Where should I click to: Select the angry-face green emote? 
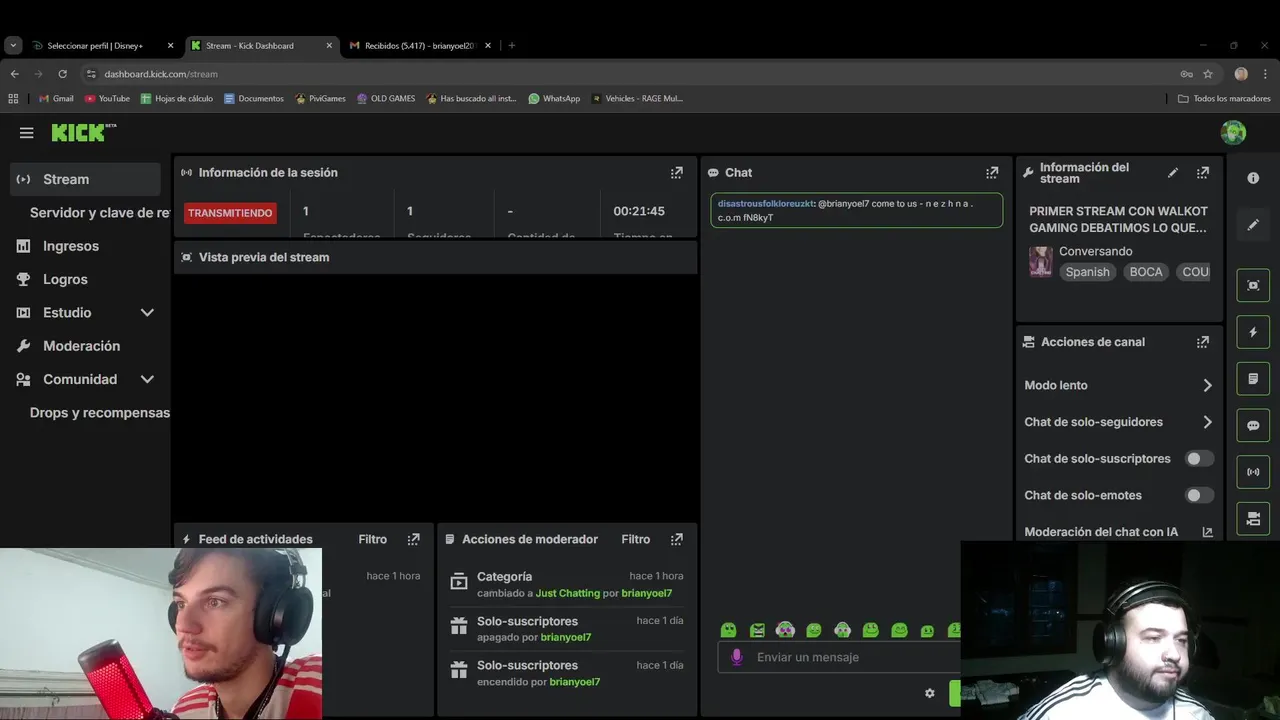[757, 630]
